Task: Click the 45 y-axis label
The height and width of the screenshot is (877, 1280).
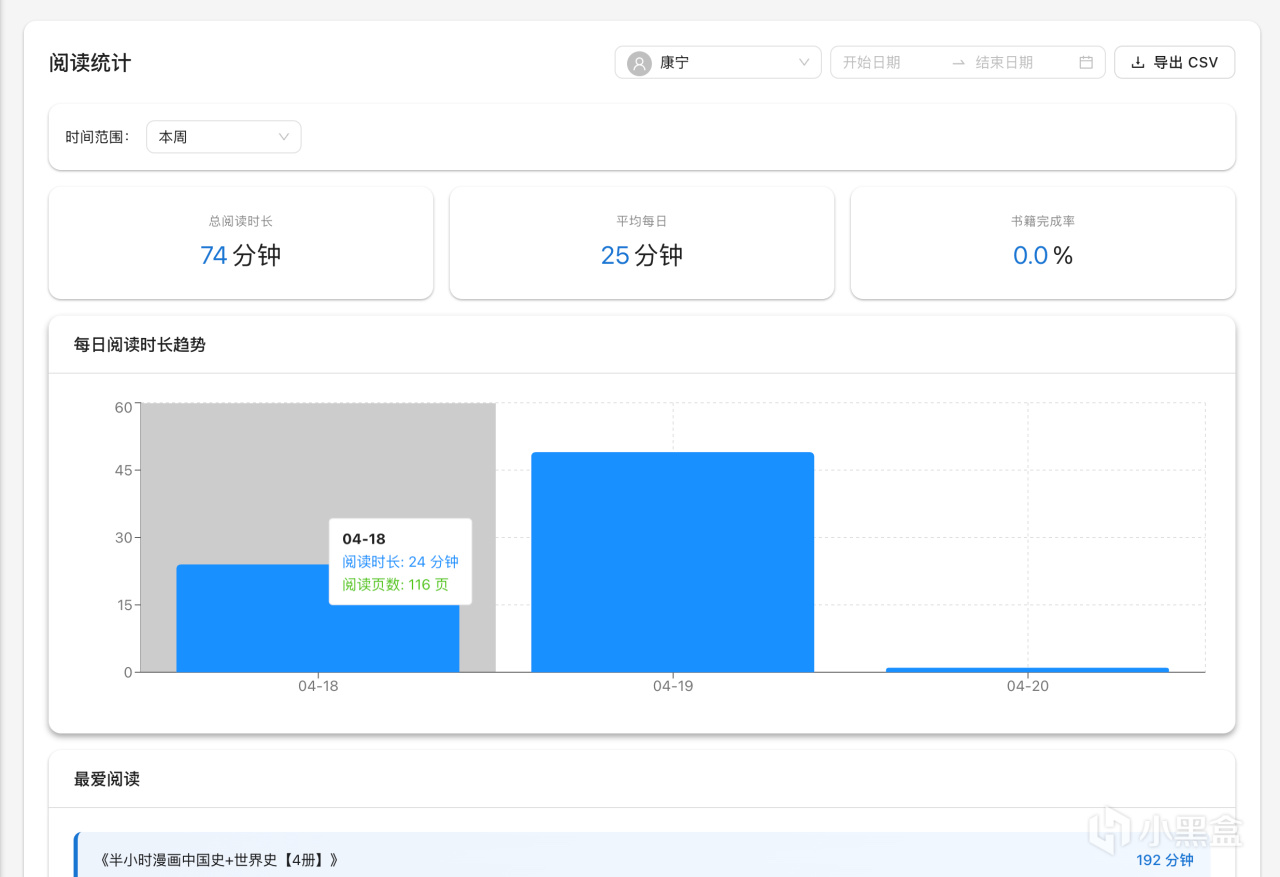Action: tap(123, 470)
